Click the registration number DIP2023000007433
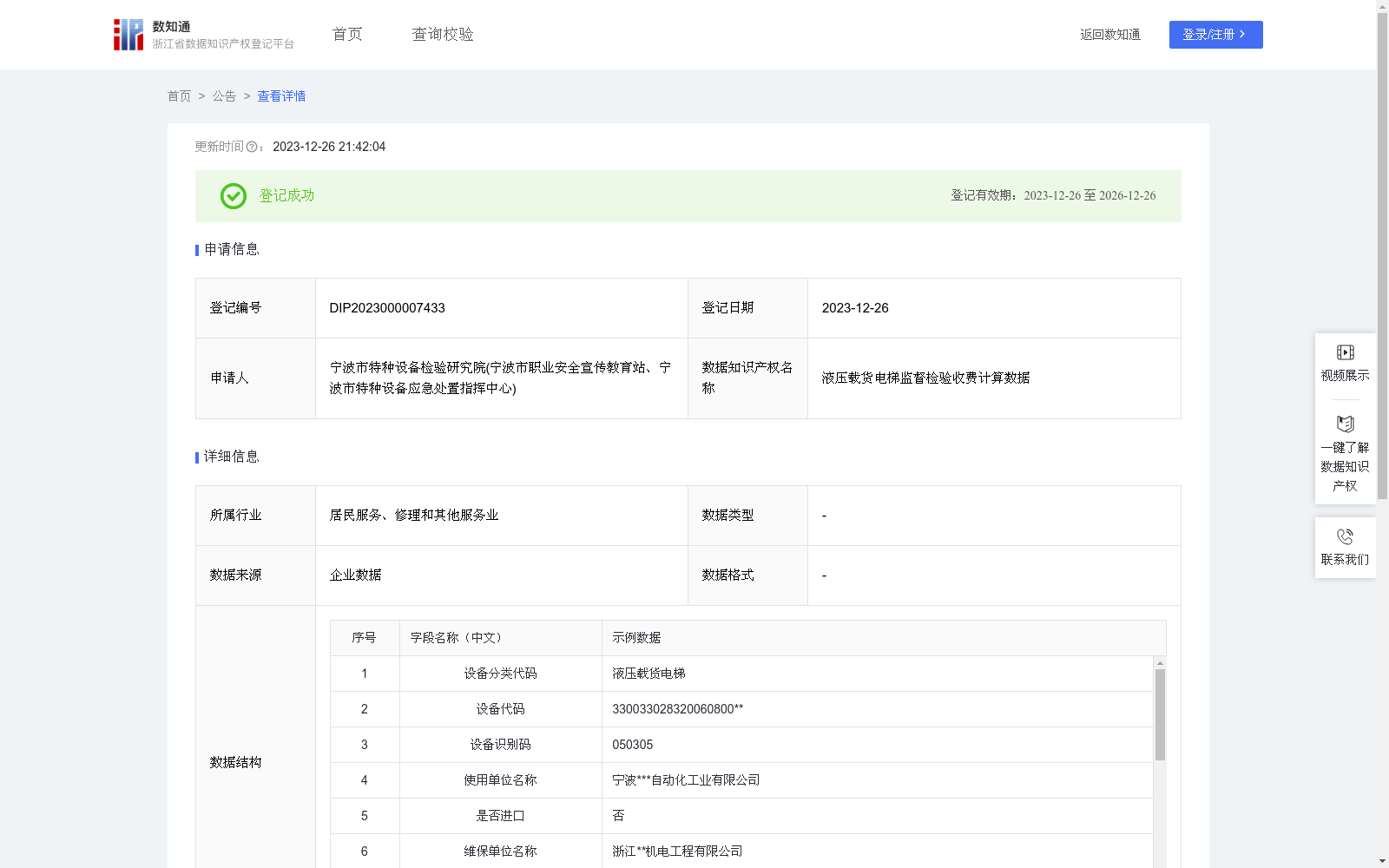This screenshot has width=1389, height=868. coord(387,308)
